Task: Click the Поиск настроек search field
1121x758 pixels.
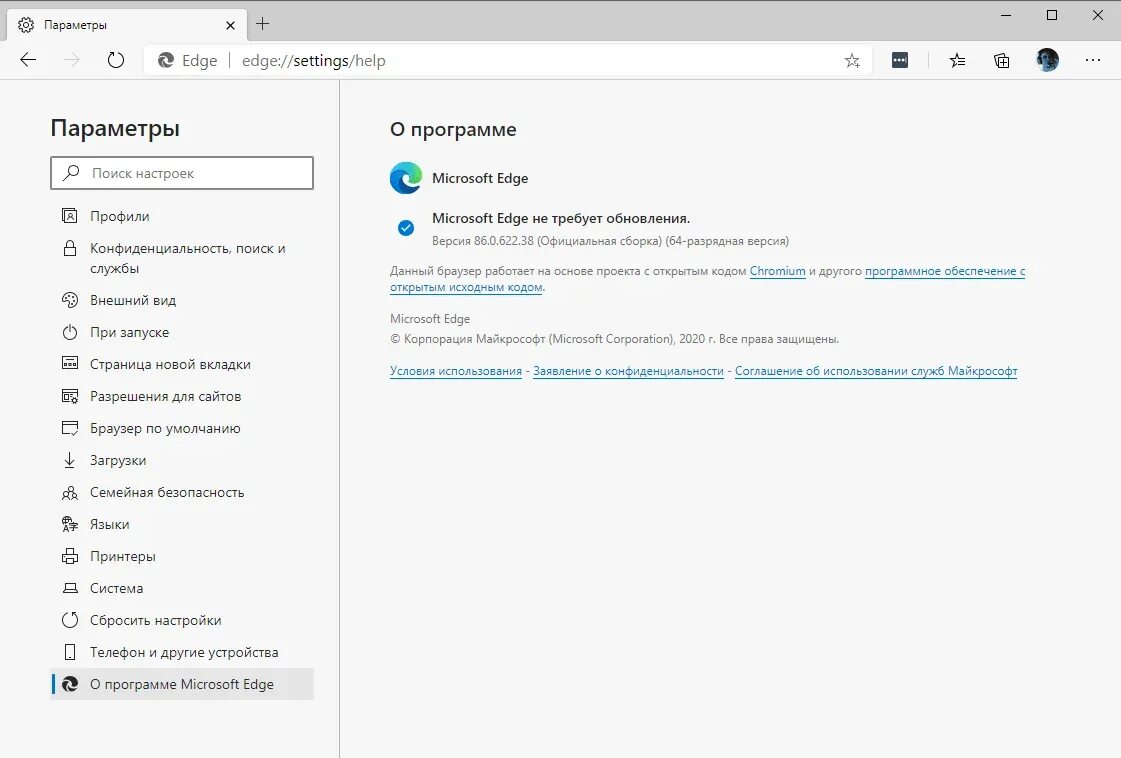Action: (x=182, y=173)
